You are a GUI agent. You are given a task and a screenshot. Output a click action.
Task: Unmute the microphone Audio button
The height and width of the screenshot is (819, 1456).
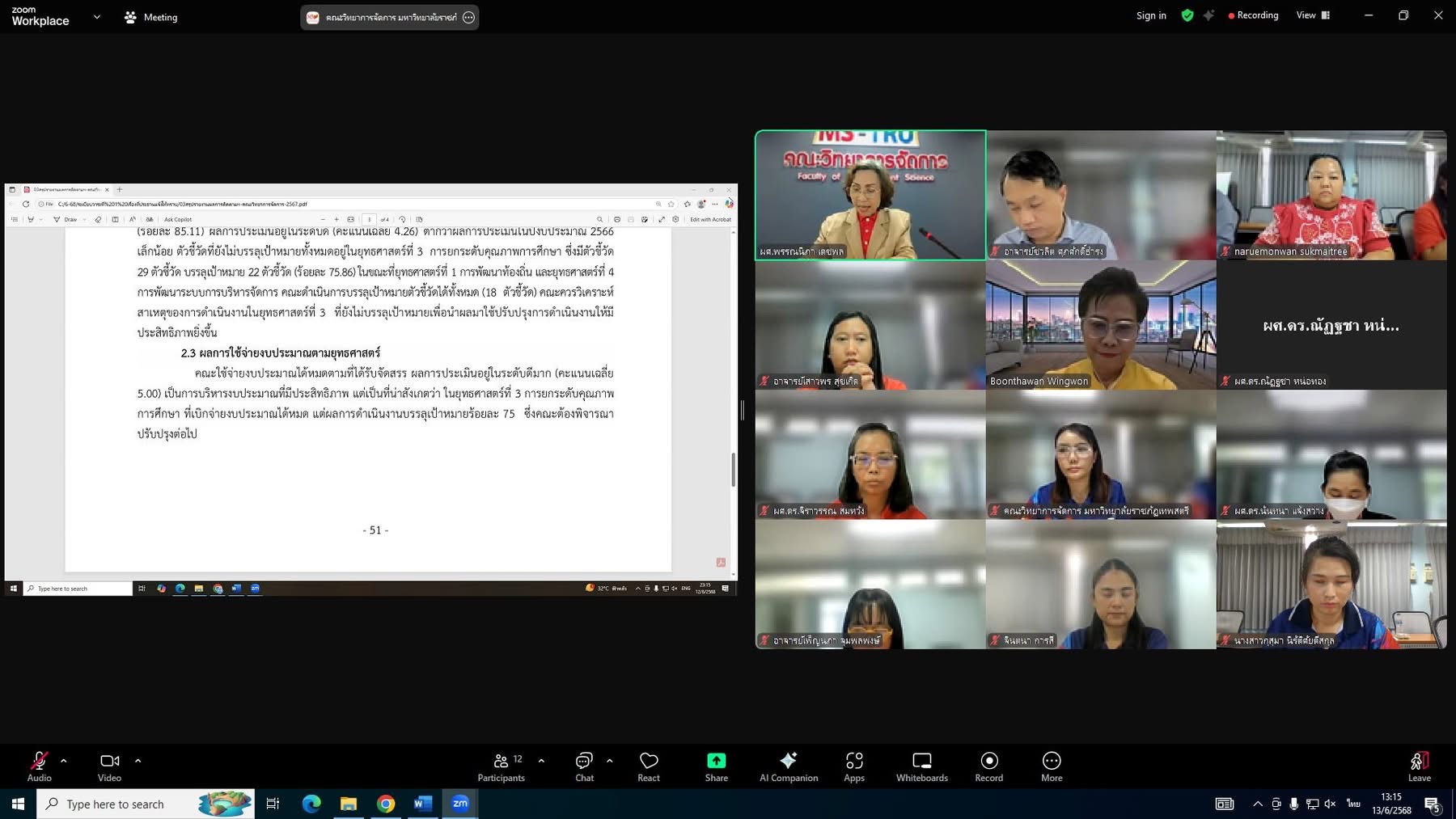pyautogui.click(x=39, y=766)
